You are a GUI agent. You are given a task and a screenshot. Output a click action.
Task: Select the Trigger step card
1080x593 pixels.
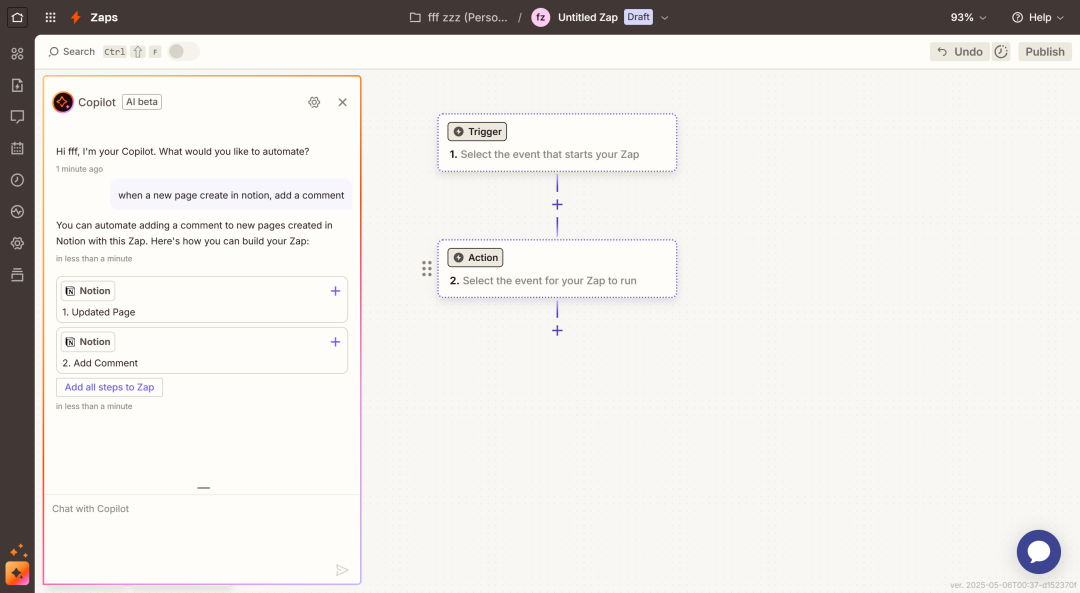[557, 143]
